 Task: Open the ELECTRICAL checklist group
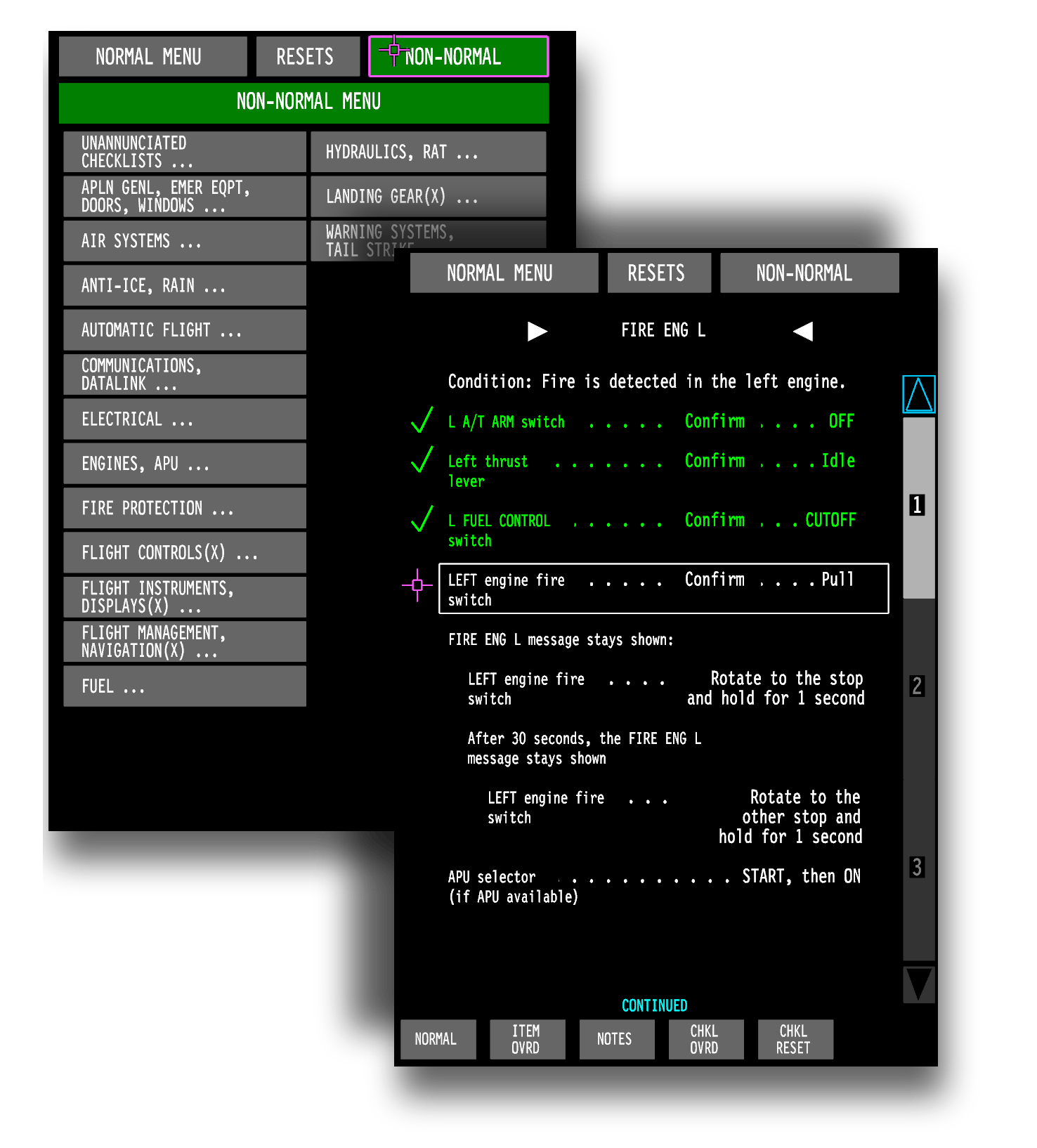(x=185, y=419)
